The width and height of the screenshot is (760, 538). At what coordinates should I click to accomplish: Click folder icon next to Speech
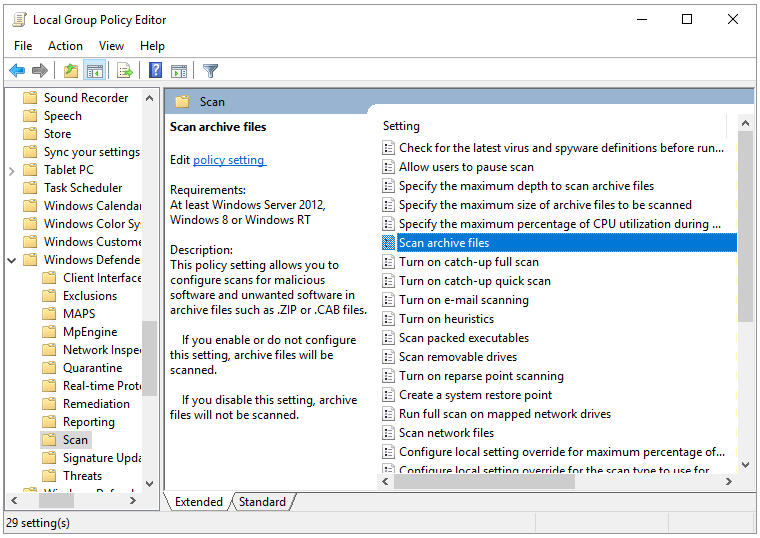pyautogui.click(x=30, y=115)
